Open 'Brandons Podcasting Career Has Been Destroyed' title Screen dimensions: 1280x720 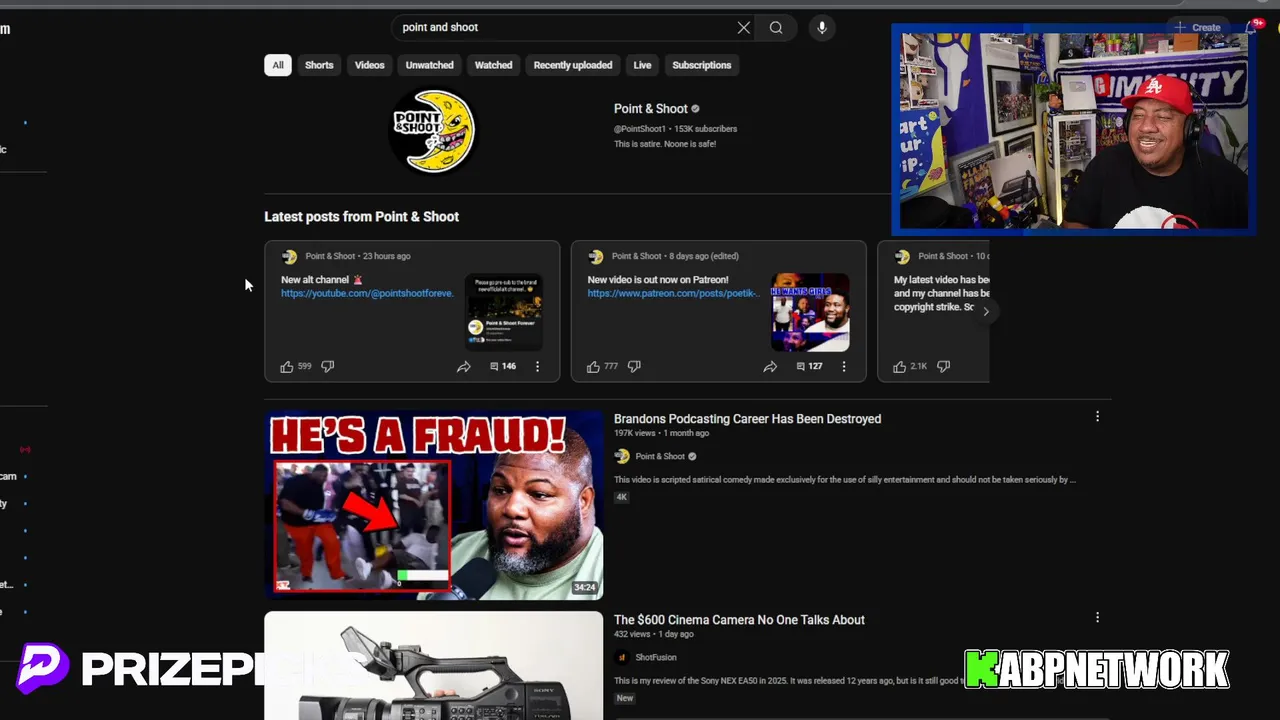747,419
